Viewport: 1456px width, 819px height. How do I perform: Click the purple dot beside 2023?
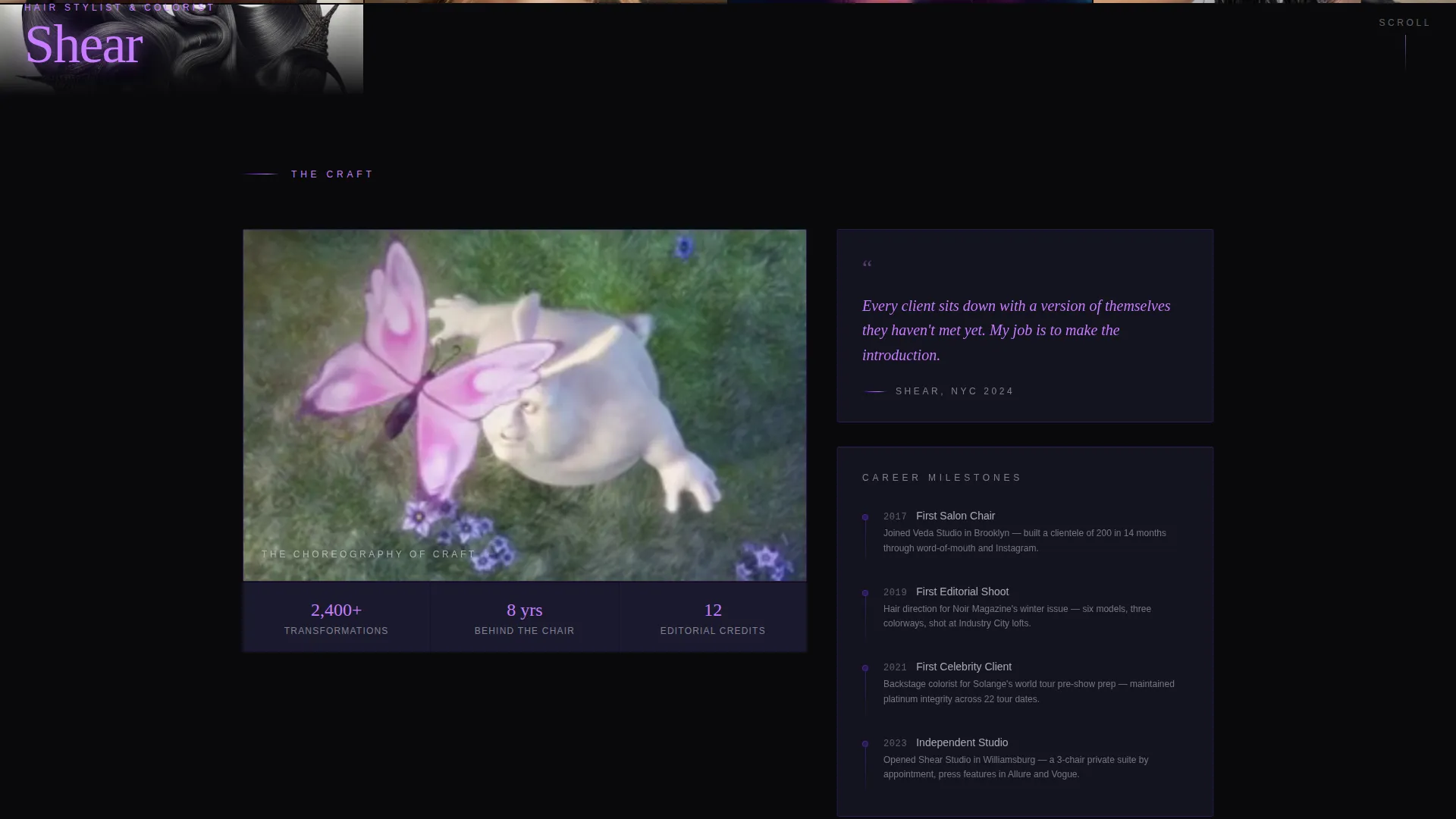point(865,744)
